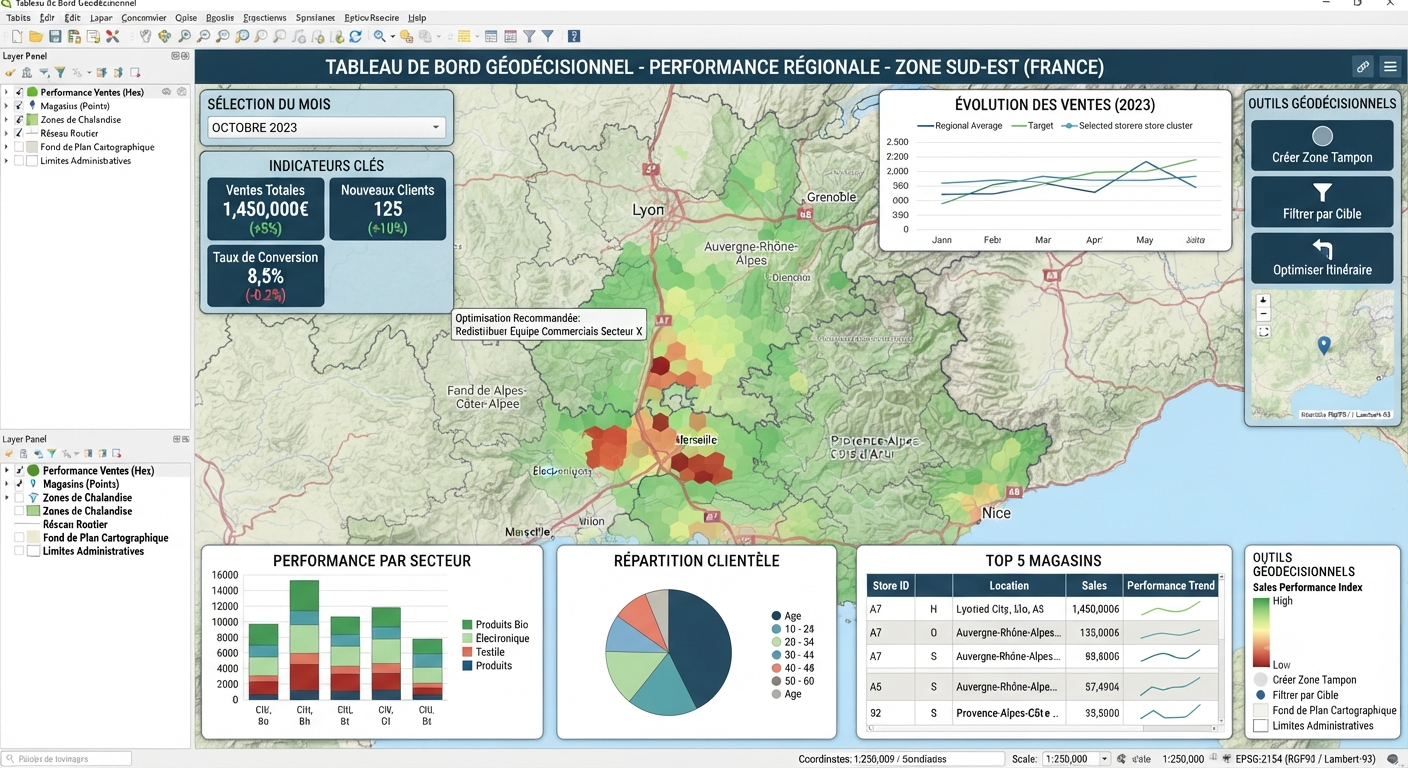The image size is (1408, 768).
Task: Click blue funnel icon in lower Layer Panel
Action: point(52,454)
